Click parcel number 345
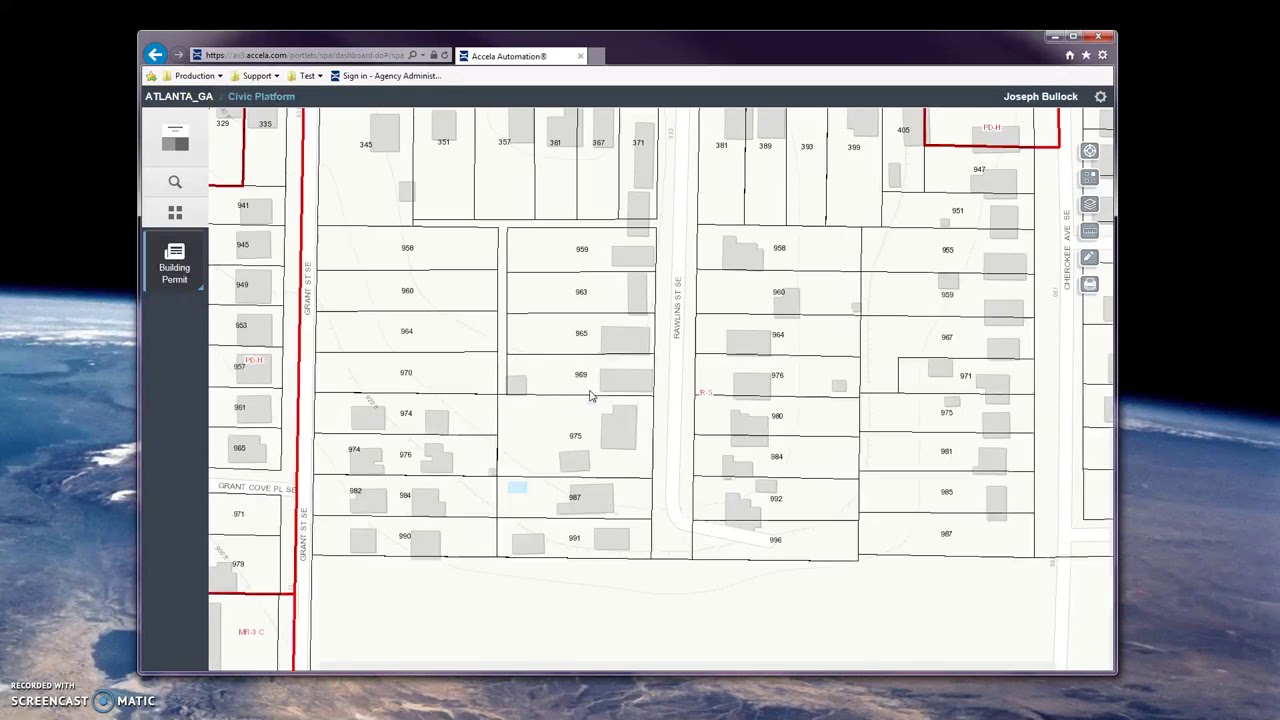Viewport: 1280px width, 720px height. [x=366, y=145]
